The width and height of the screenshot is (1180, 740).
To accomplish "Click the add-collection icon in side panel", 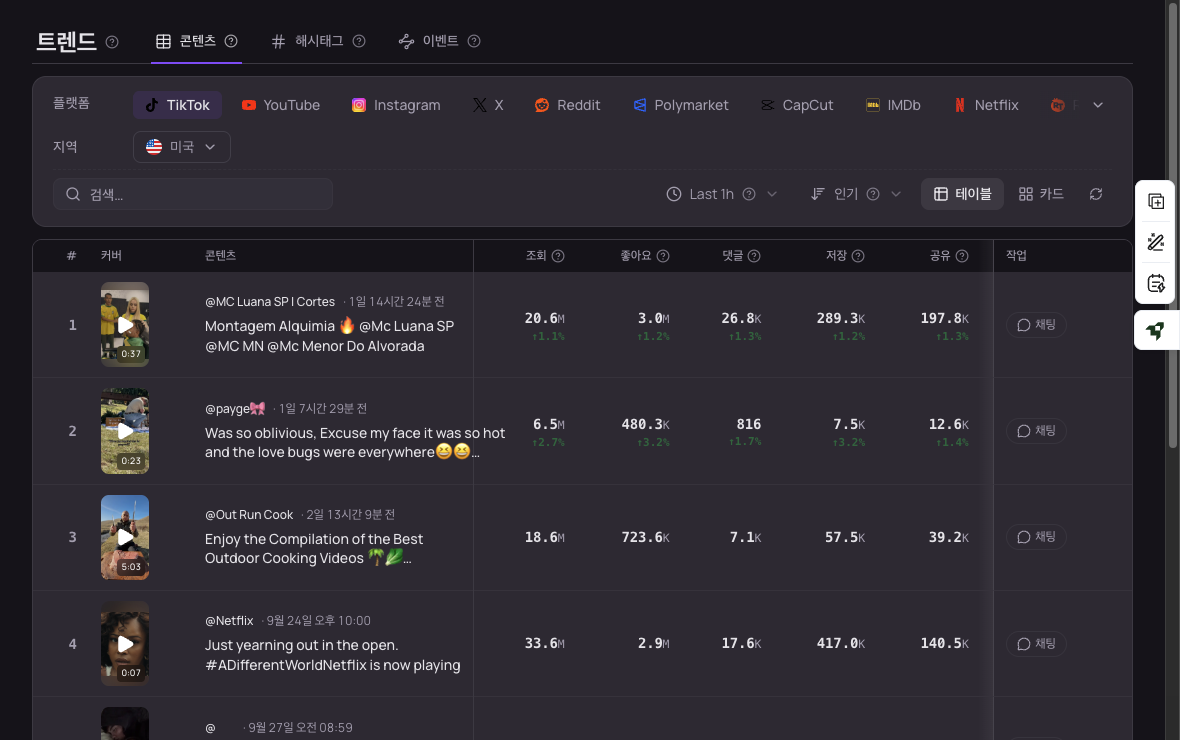I will pos(1156,201).
